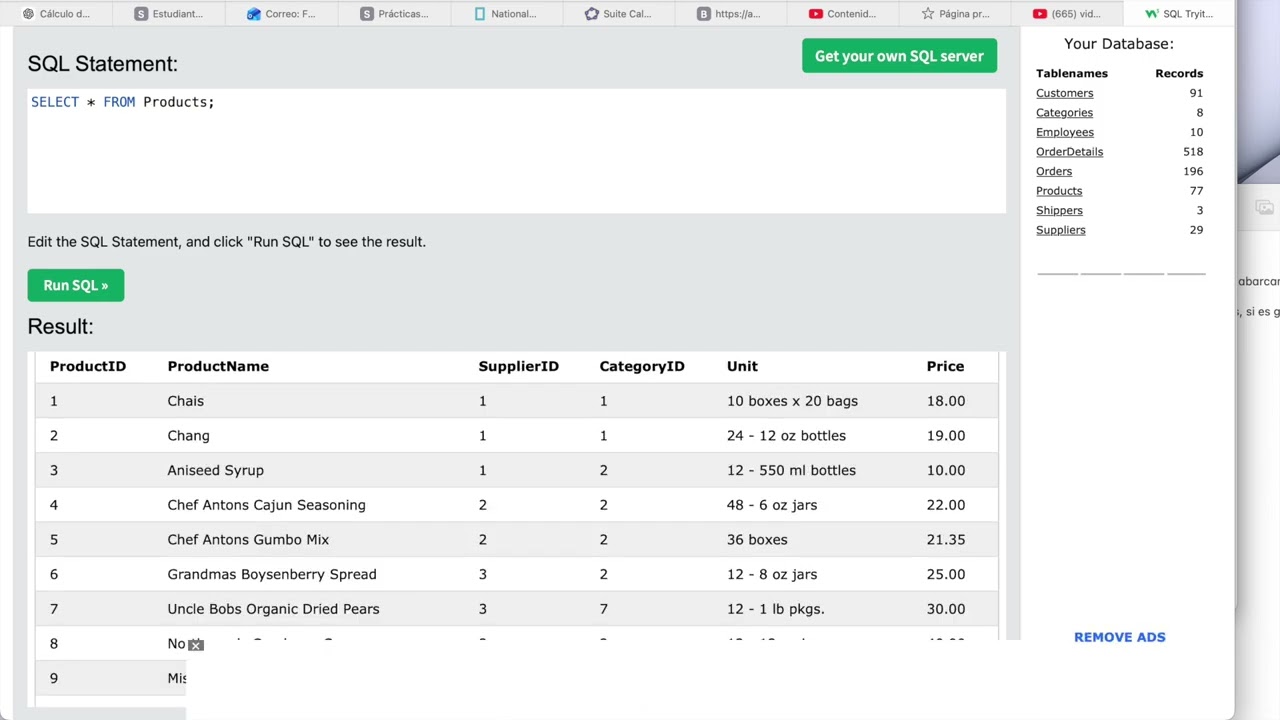Image resolution: width=1280 pixels, height=720 pixels.
Task: Open the OrderDetails table link
Action: pos(1069,152)
